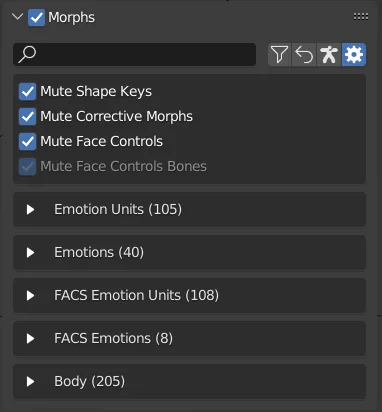Image resolution: width=382 pixels, height=412 pixels.
Task: Toggle the gear settings icon
Action: (354, 55)
